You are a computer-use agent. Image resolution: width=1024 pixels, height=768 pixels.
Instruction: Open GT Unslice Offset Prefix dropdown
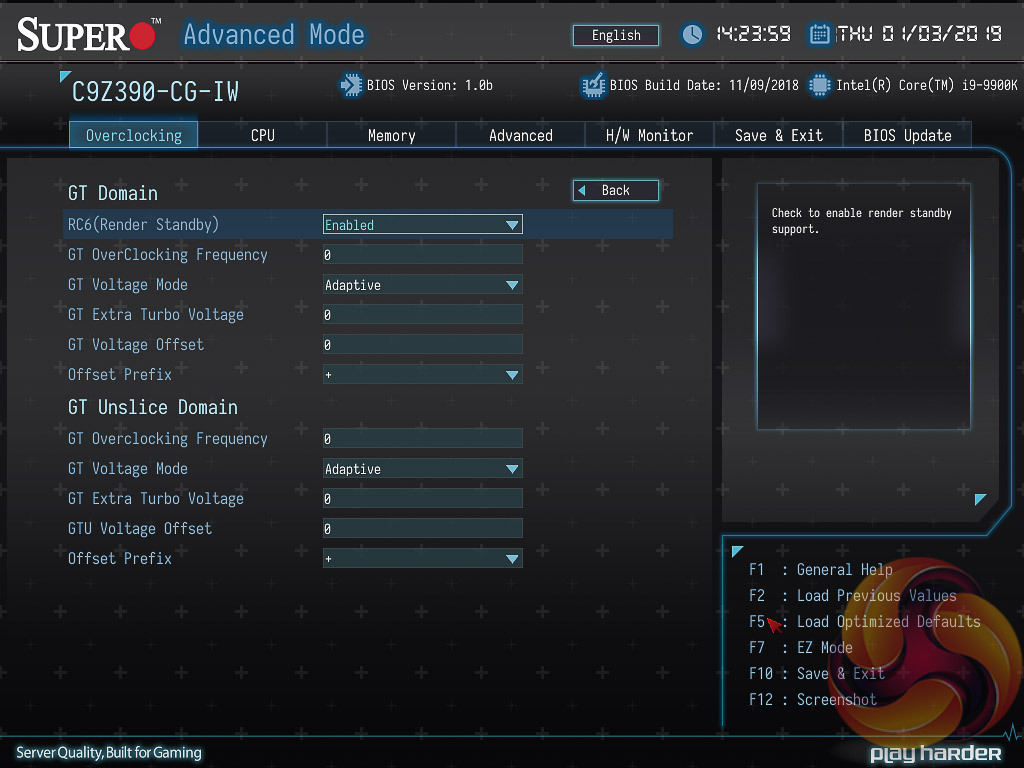(423, 559)
